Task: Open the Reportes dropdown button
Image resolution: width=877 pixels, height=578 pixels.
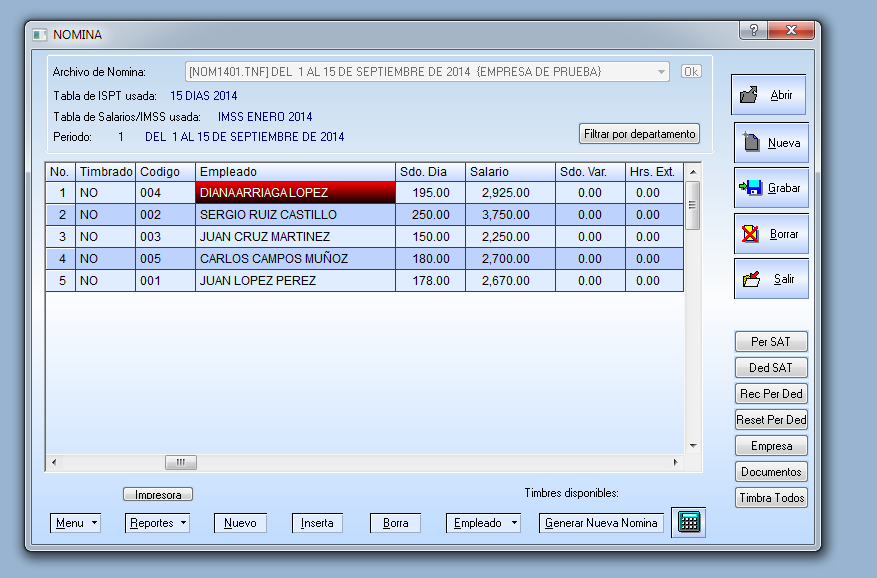Action: coord(157,523)
